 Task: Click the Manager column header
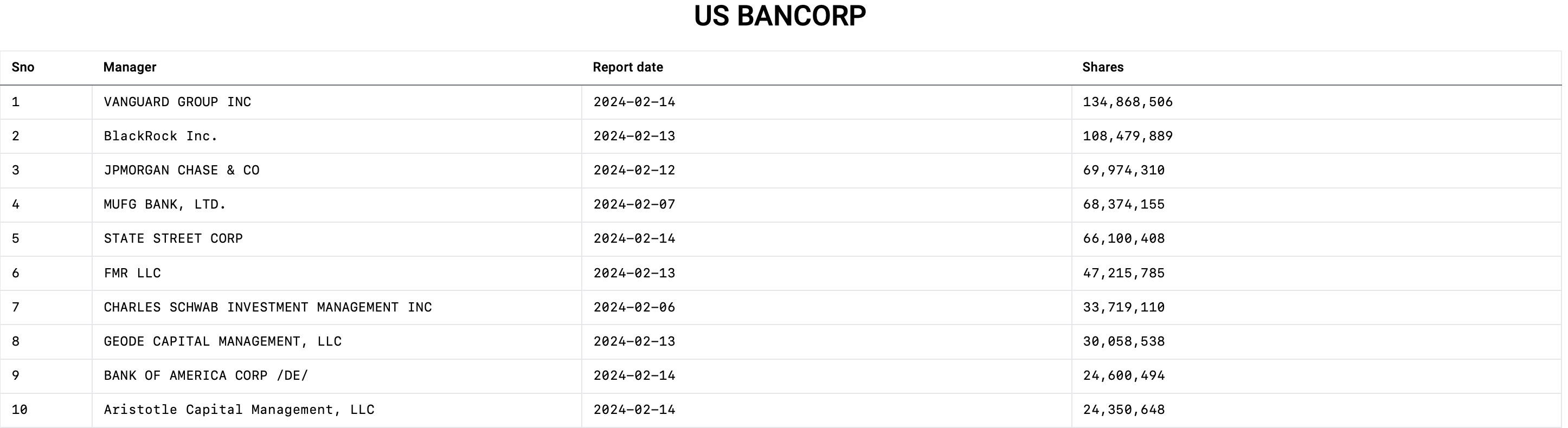[130, 67]
